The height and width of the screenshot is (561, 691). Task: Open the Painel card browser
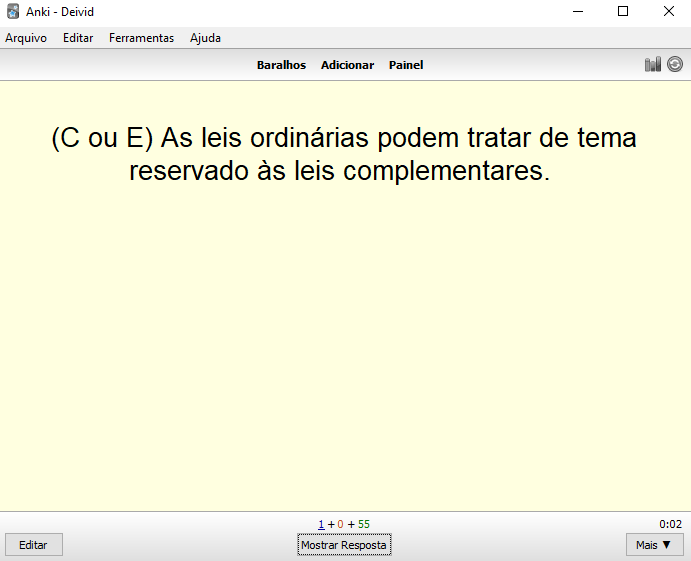(406, 65)
